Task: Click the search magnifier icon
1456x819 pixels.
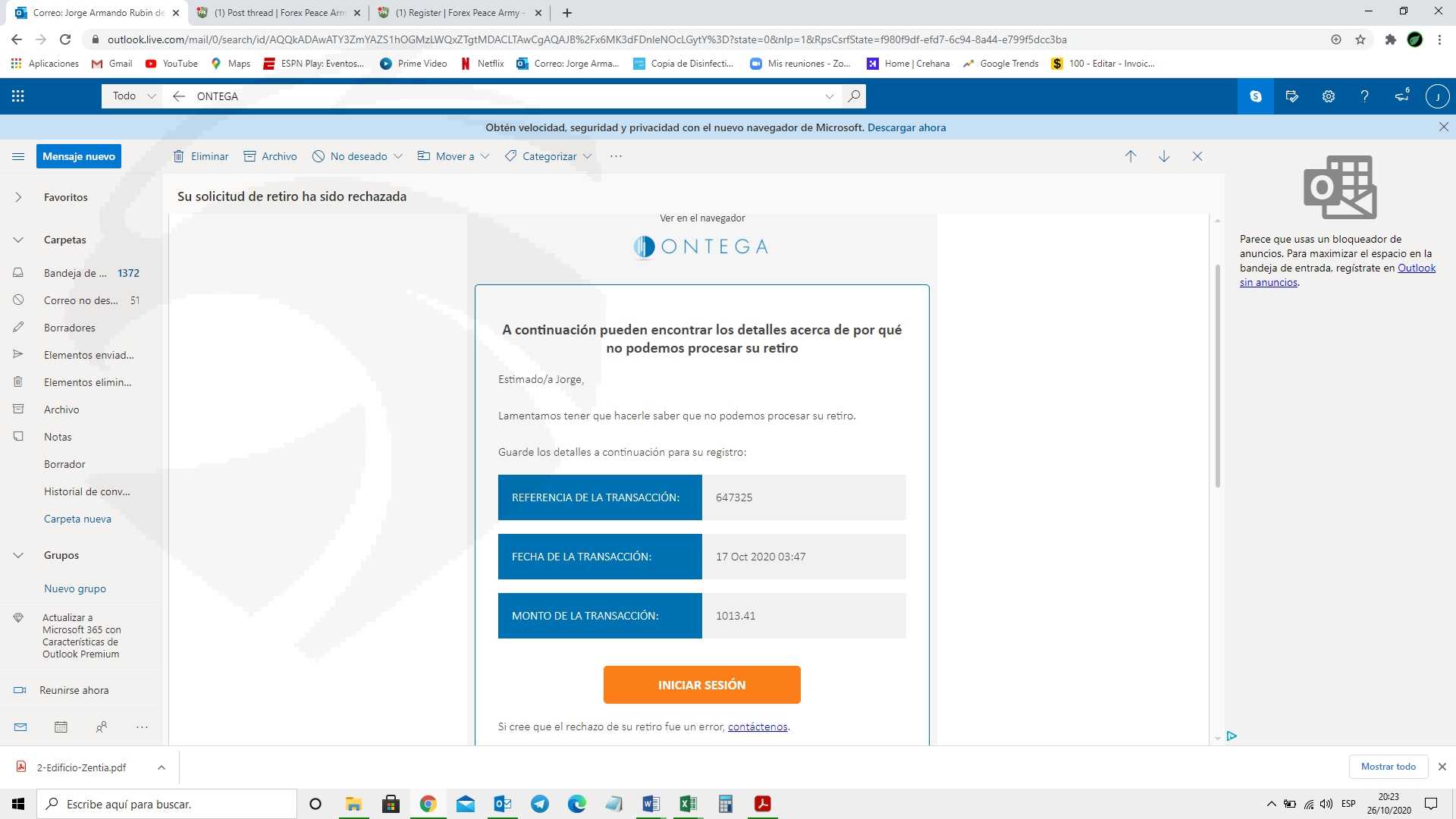Action: pyautogui.click(x=854, y=96)
